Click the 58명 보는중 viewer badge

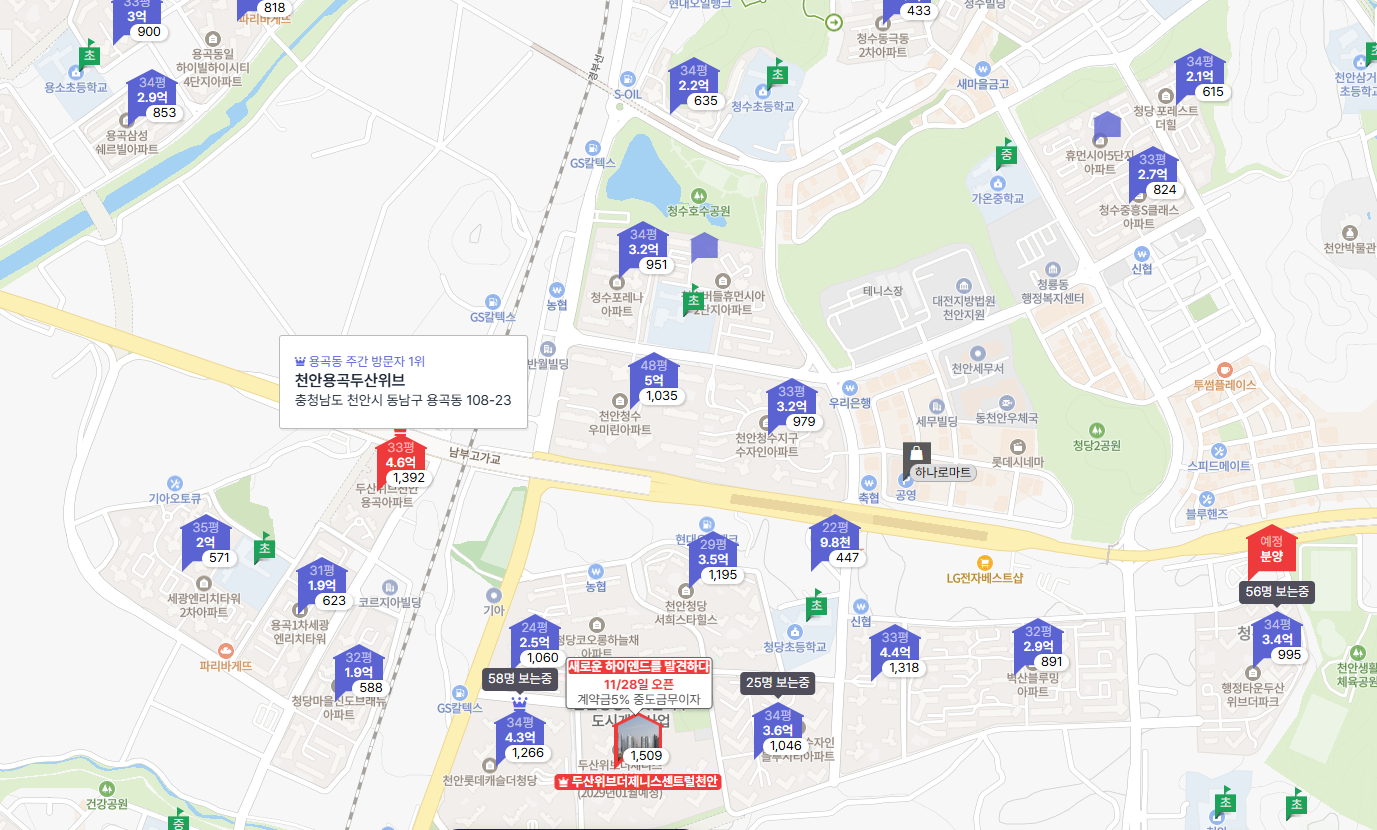[520, 678]
